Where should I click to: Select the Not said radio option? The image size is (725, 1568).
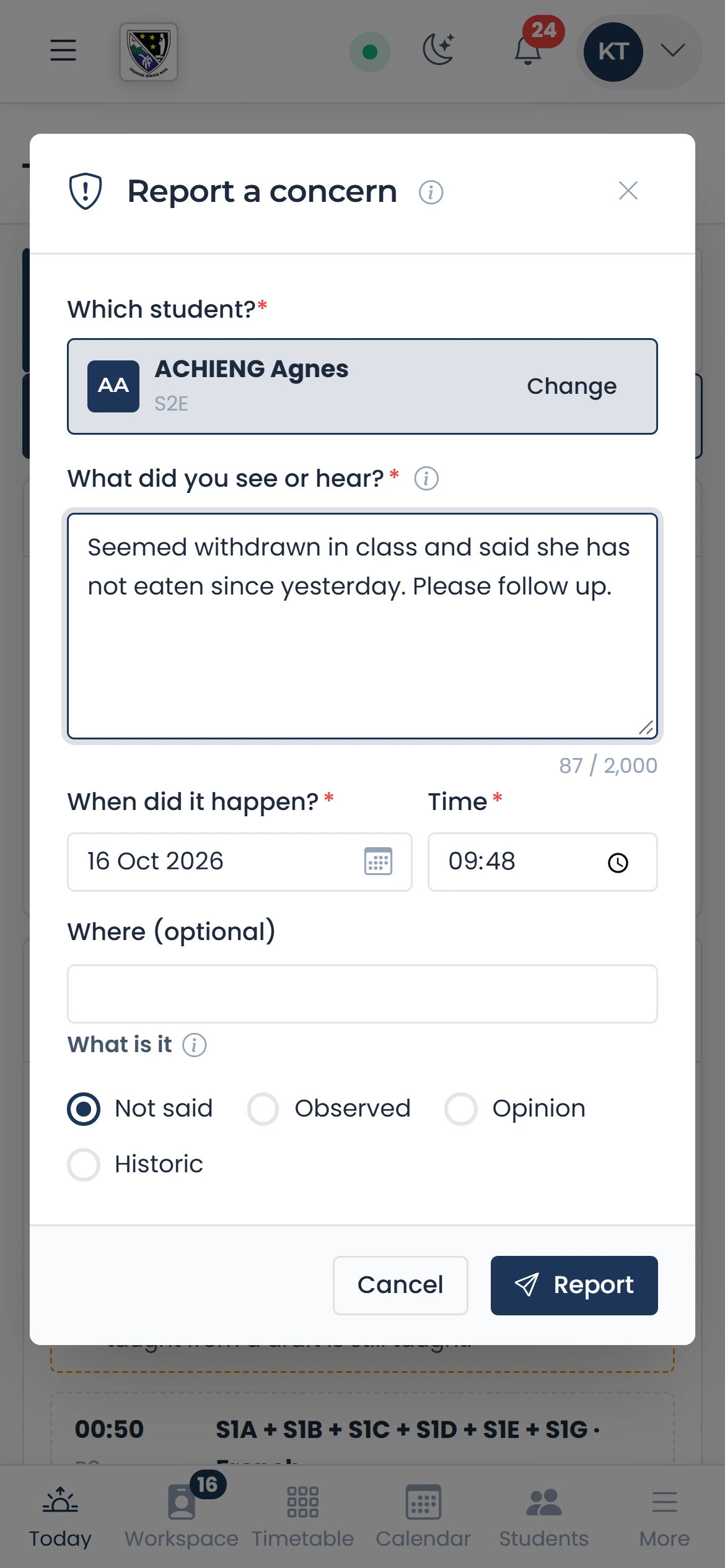(84, 1108)
